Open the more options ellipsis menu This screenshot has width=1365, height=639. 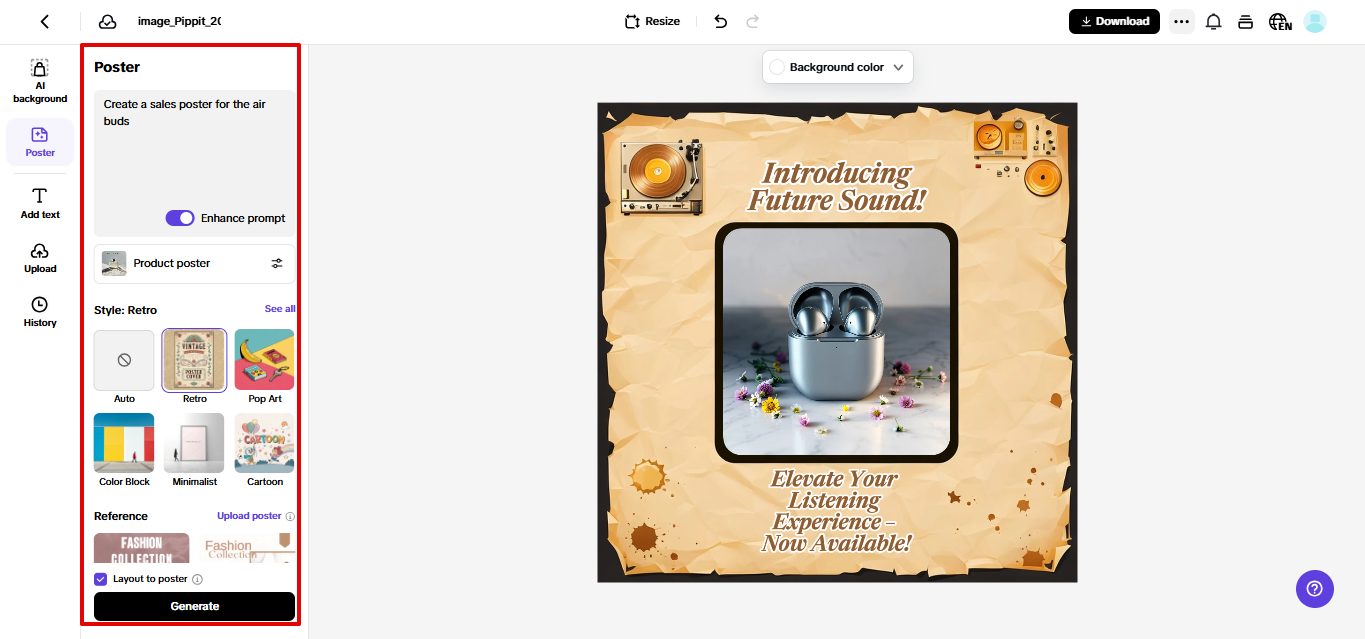1181,20
